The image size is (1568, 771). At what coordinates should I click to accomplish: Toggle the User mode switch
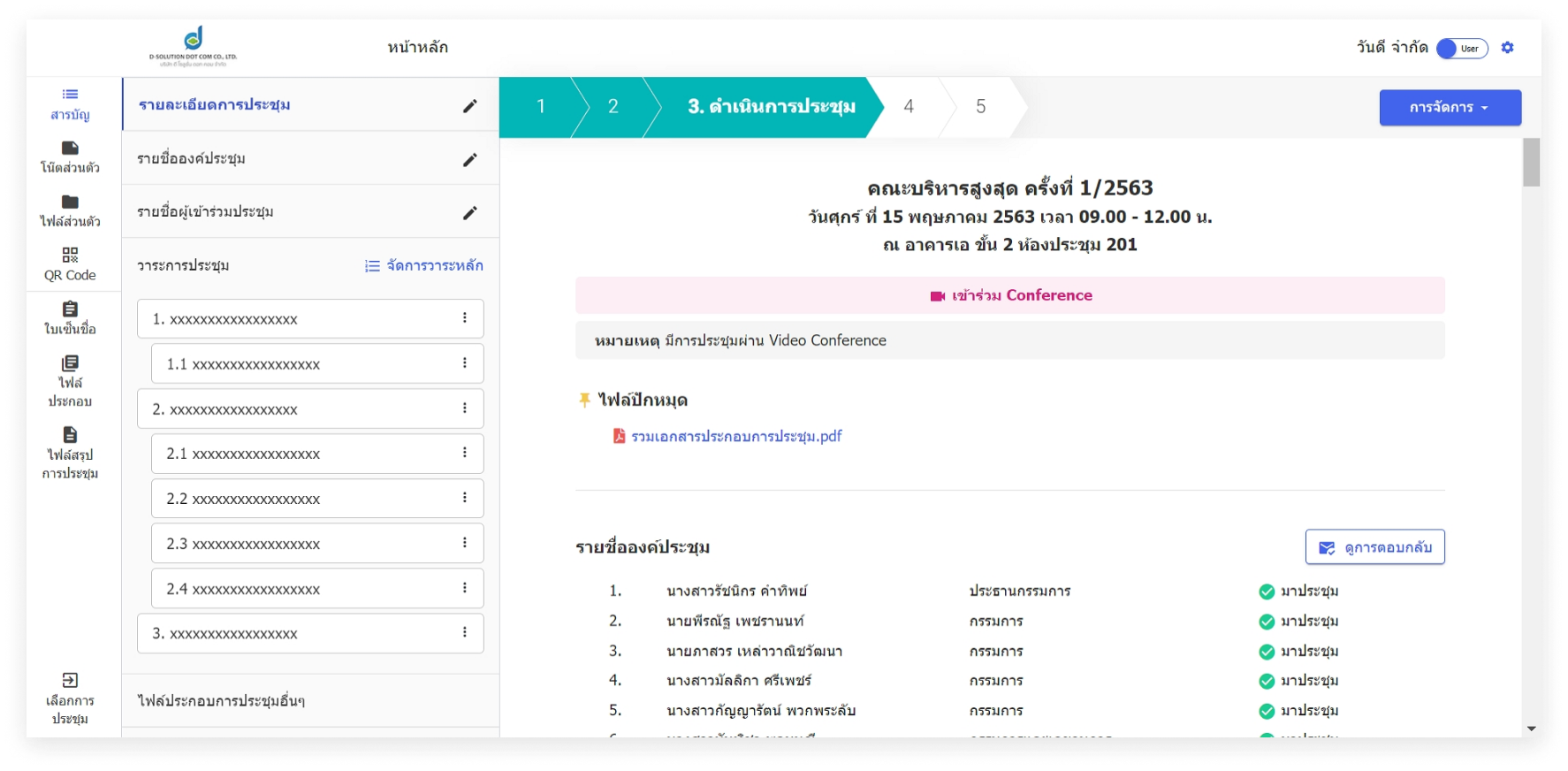tap(1462, 49)
